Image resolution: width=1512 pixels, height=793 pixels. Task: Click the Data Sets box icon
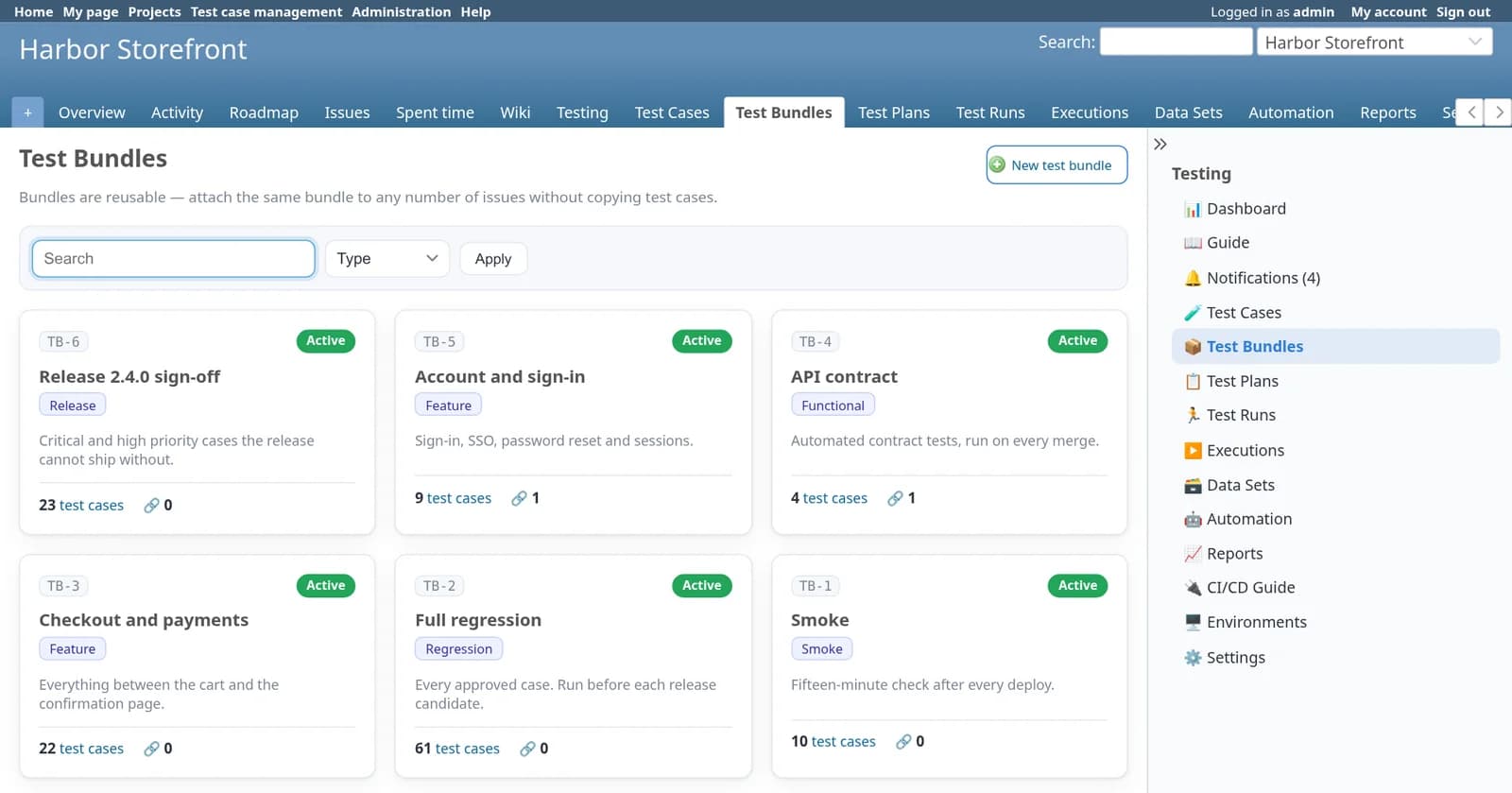[1193, 485]
